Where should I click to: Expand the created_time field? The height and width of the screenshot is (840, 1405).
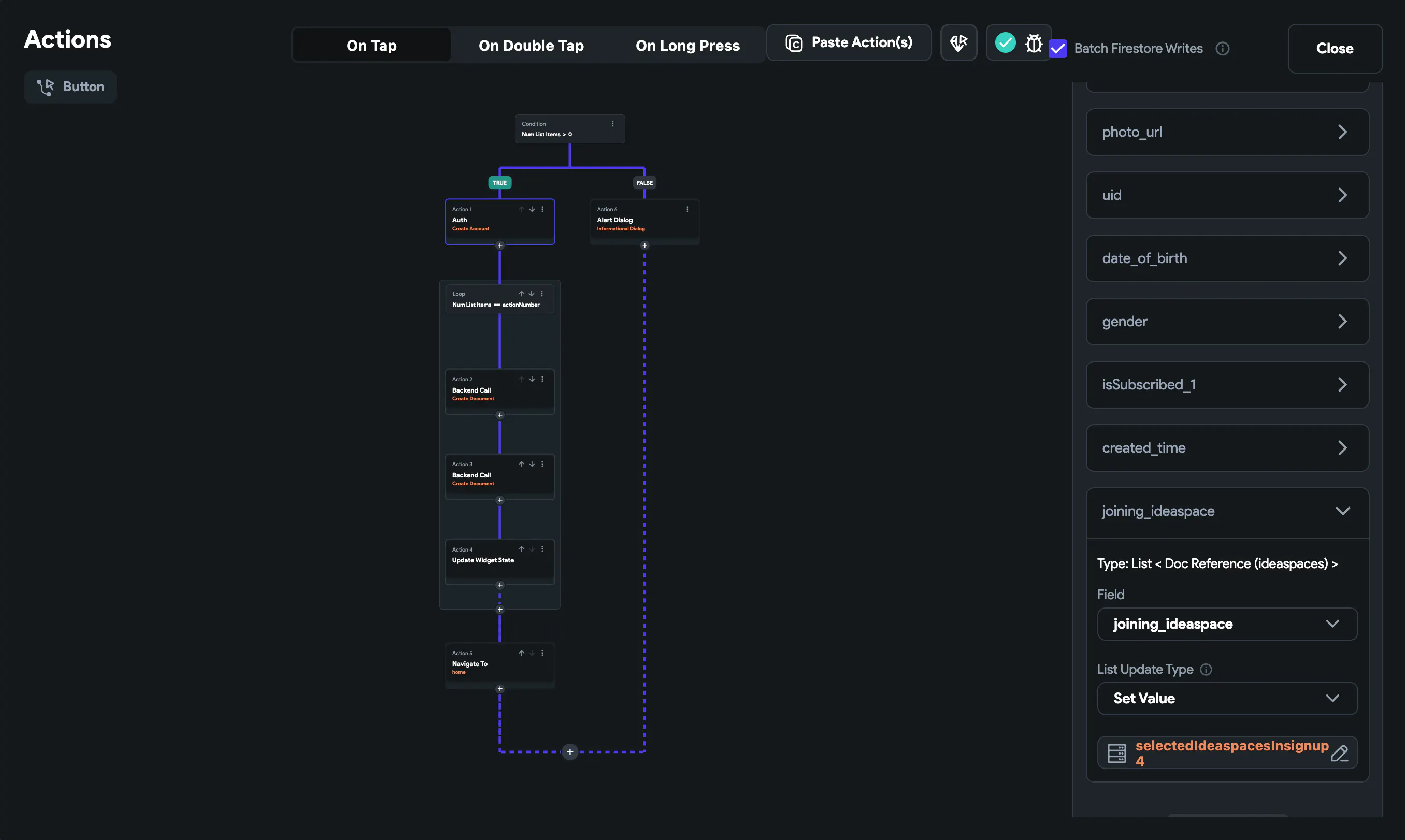pos(1227,448)
